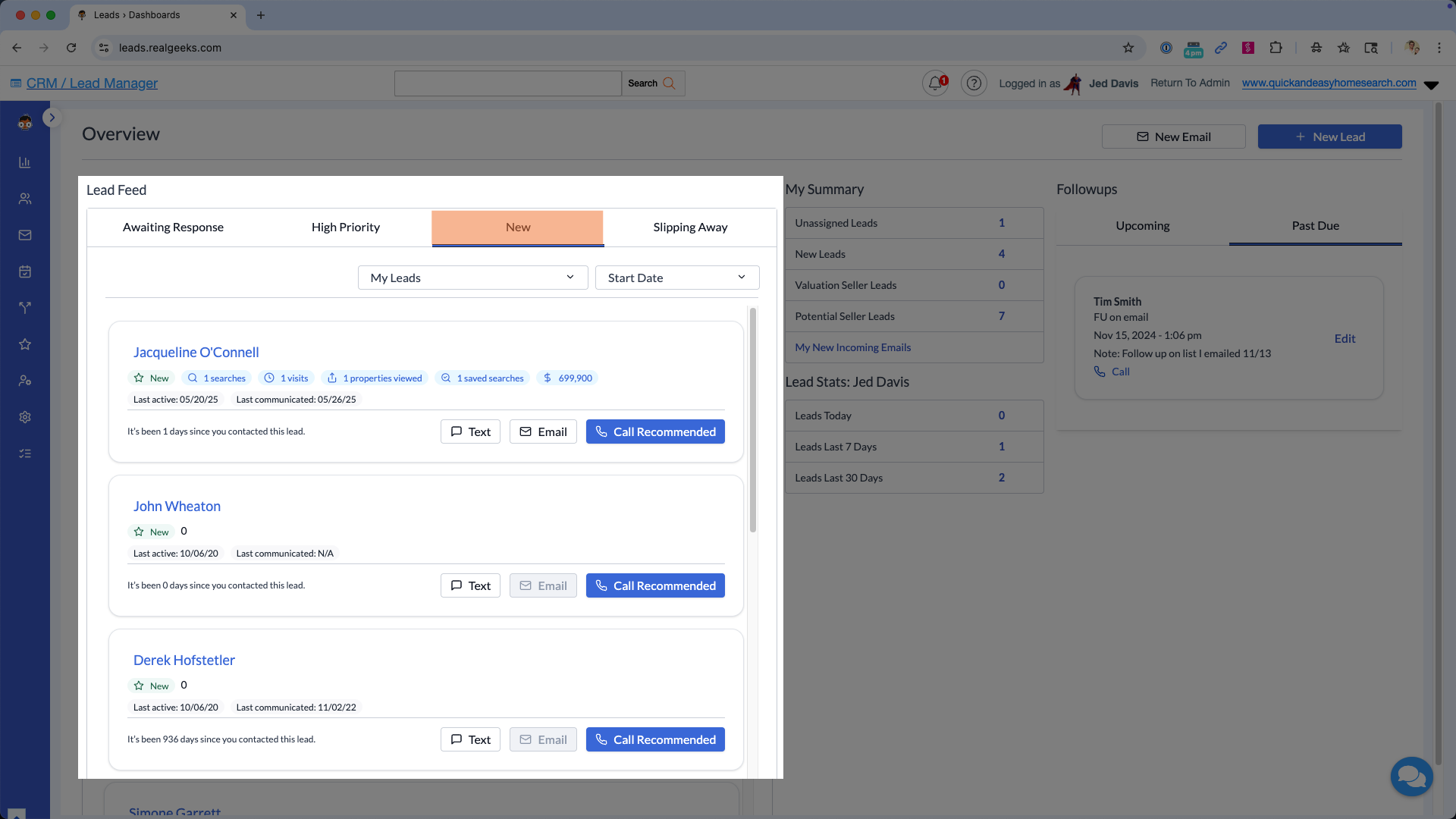Switch to the Awaiting Response tab
This screenshot has width=1456, height=819.
coord(173,227)
